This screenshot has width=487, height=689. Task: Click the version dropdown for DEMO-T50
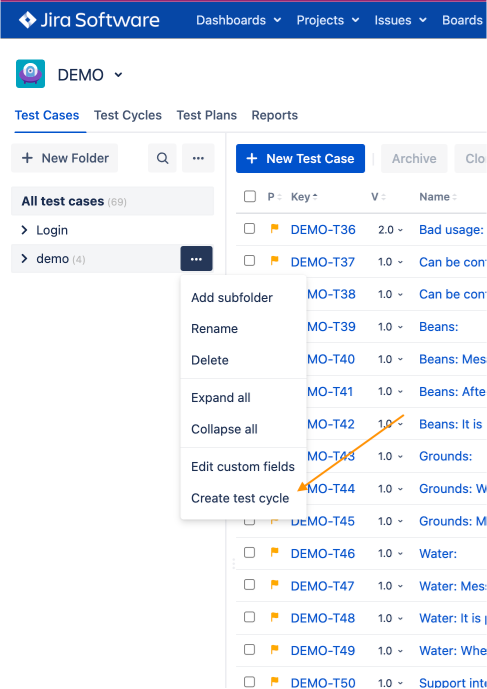coord(391,683)
